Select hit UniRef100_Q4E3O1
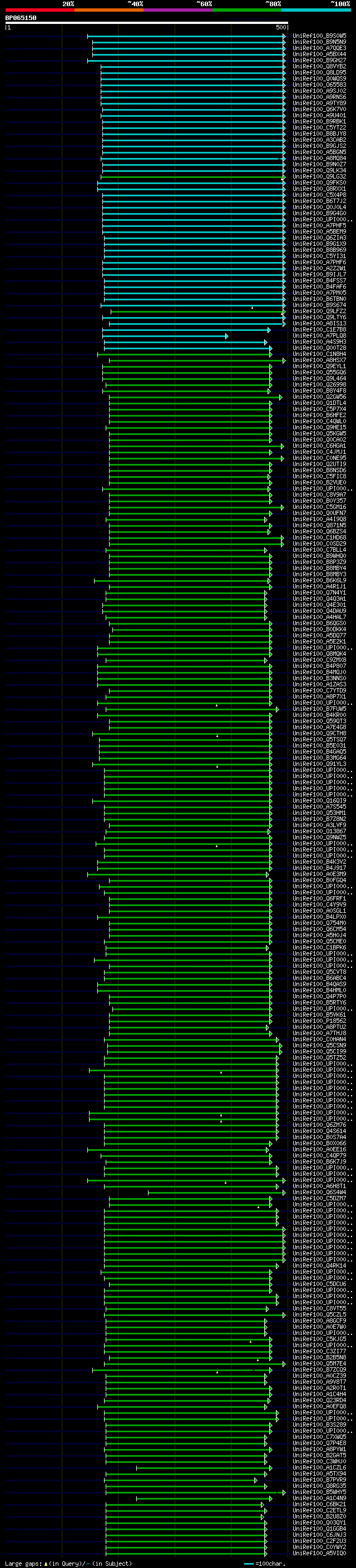The width and height of the screenshot is (356, 1568). (319, 605)
